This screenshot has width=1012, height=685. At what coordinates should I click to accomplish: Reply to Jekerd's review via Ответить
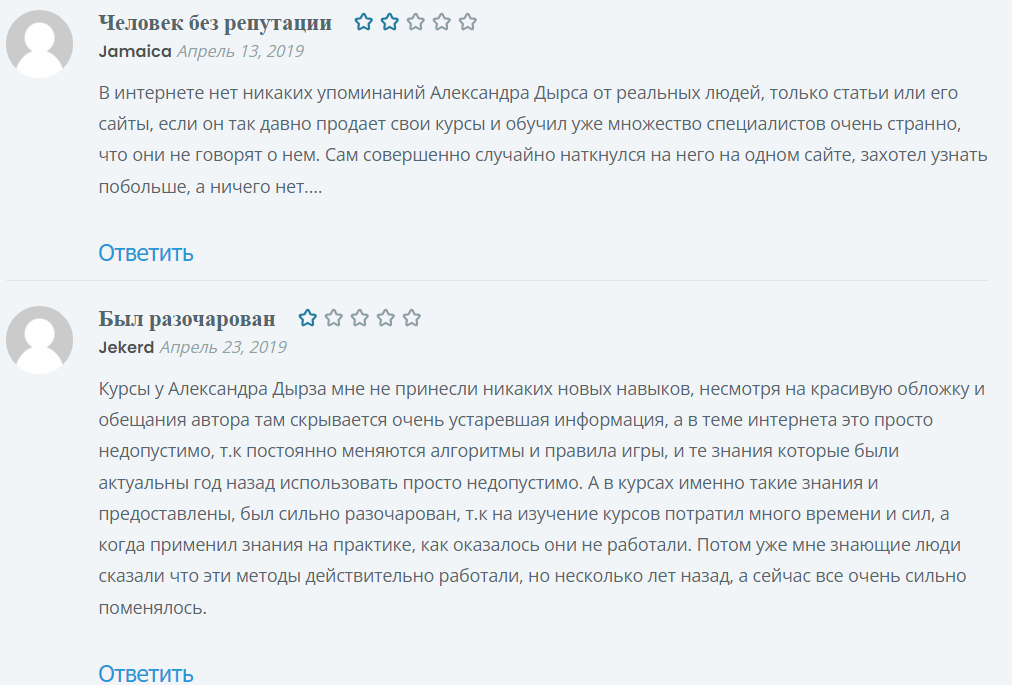coord(146,673)
